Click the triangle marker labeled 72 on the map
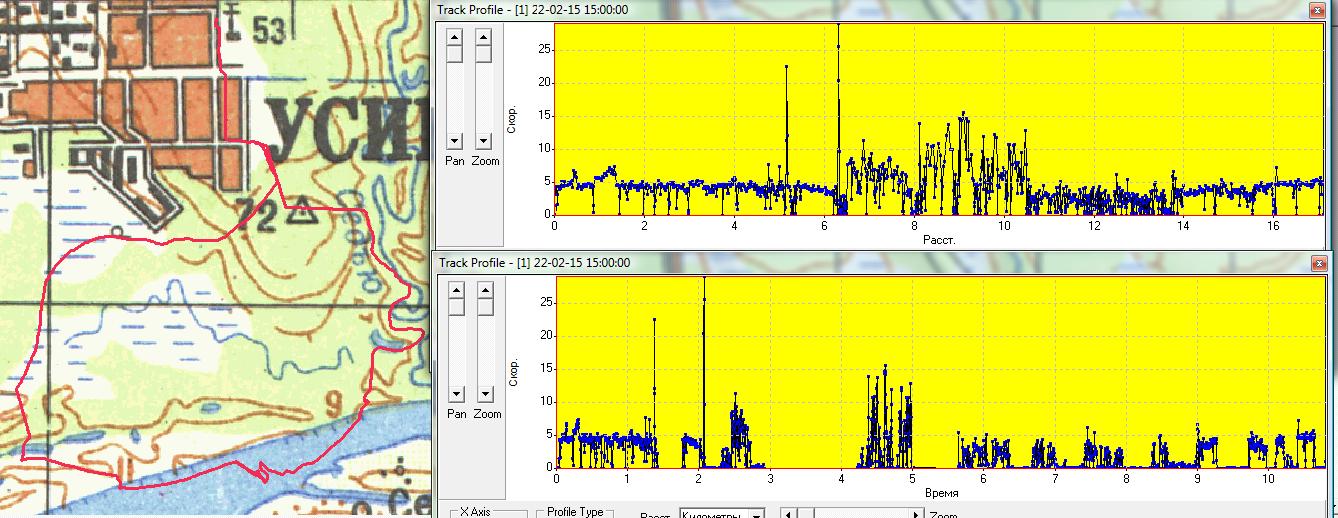 pyautogui.click(x=304, y=212)
